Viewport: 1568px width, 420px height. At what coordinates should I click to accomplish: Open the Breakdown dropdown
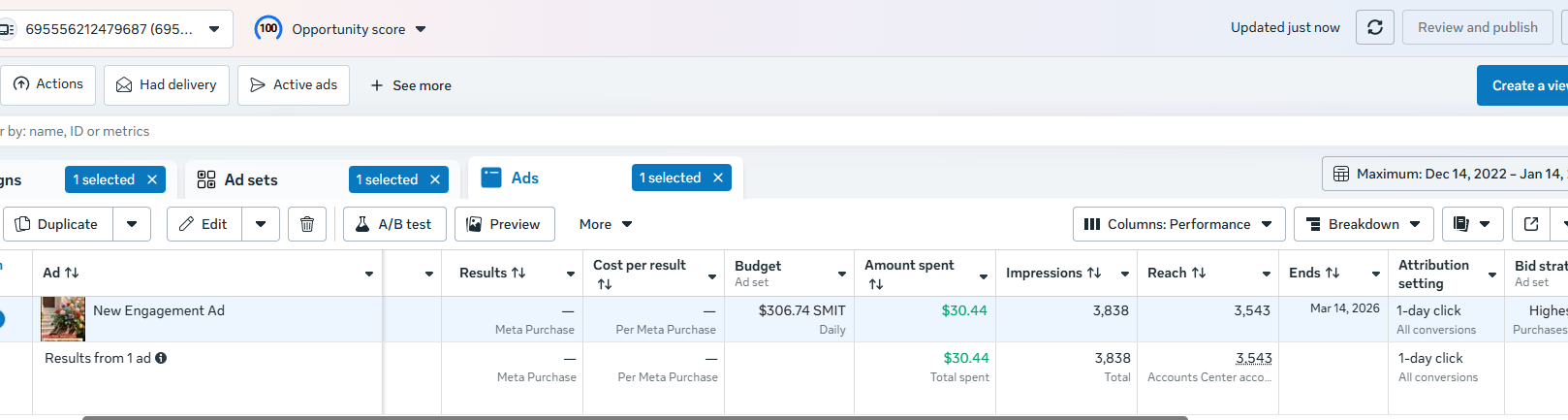coord(1364,224)
